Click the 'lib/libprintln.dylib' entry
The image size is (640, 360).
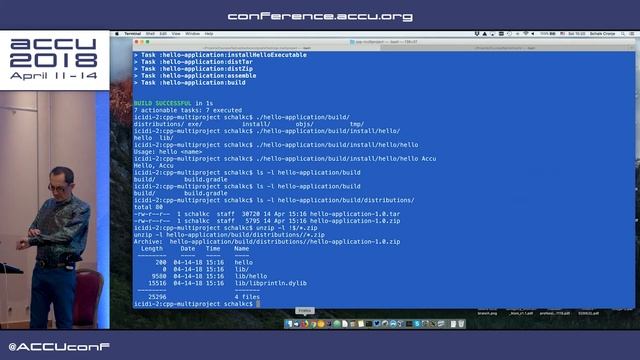pyautogui.click(x=271, y=283)
